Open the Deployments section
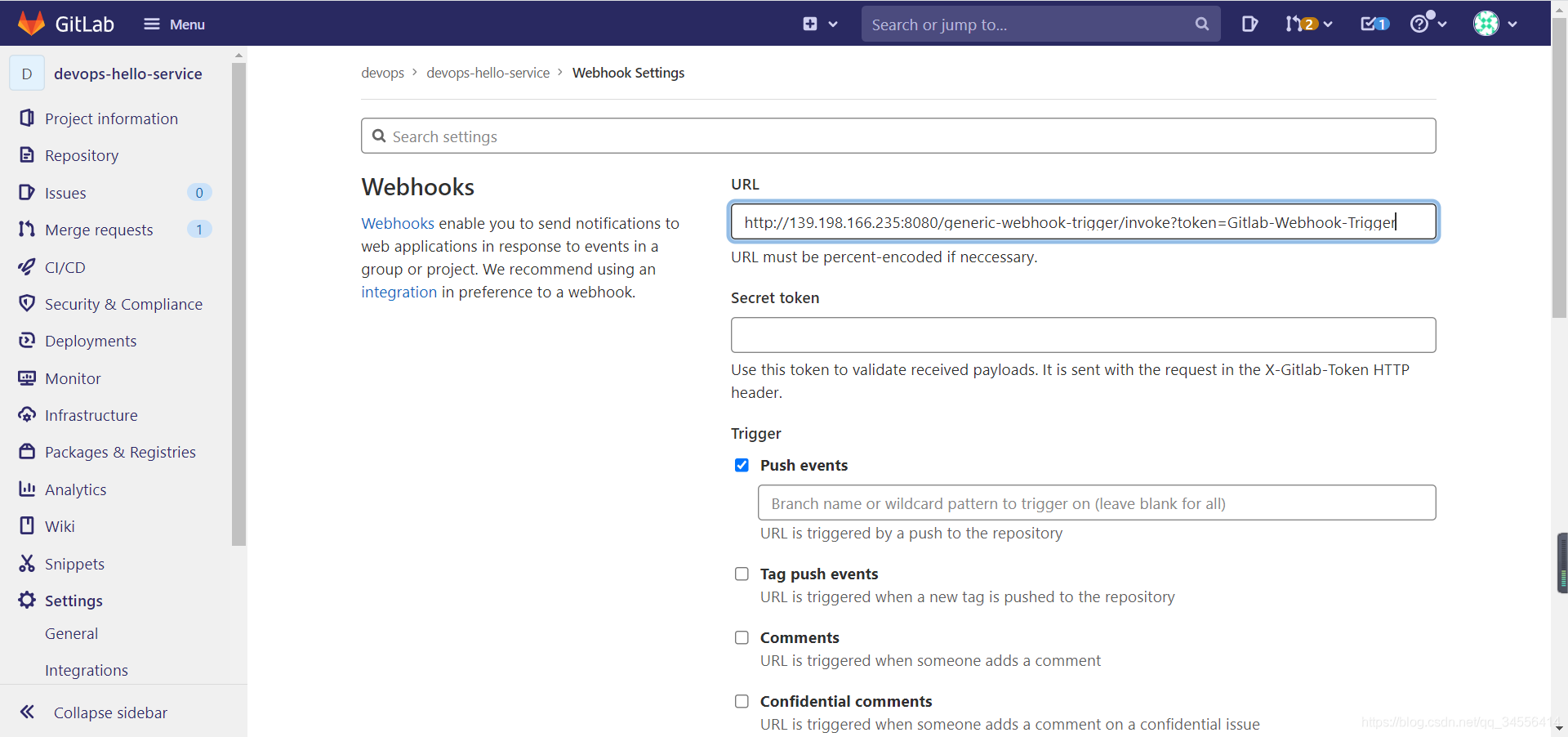 pyautogui.click(x=90, y=341)
